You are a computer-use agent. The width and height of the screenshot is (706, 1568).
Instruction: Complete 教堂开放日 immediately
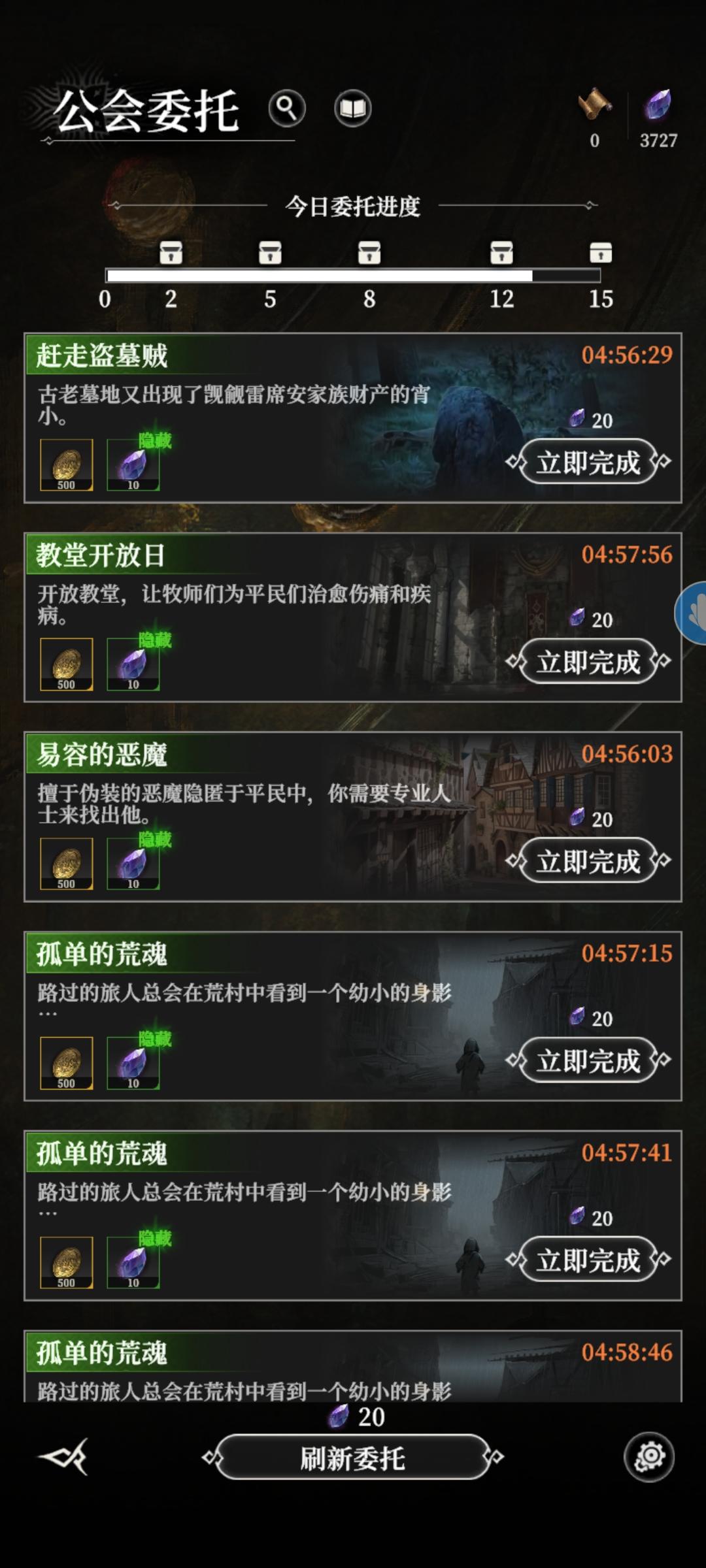click(588, 662)
